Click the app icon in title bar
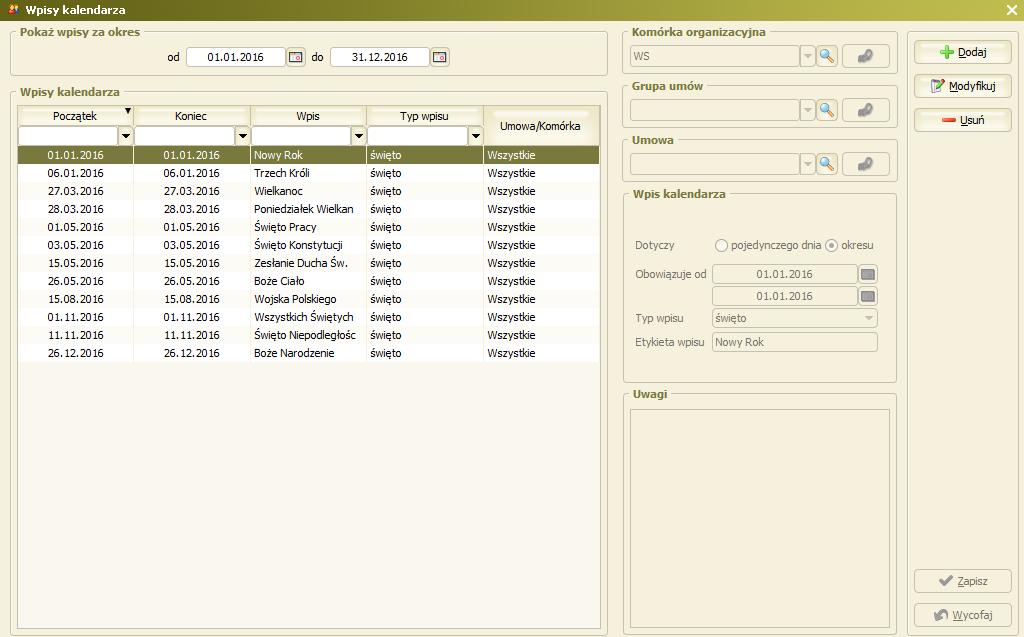 [x=13, y=10]
